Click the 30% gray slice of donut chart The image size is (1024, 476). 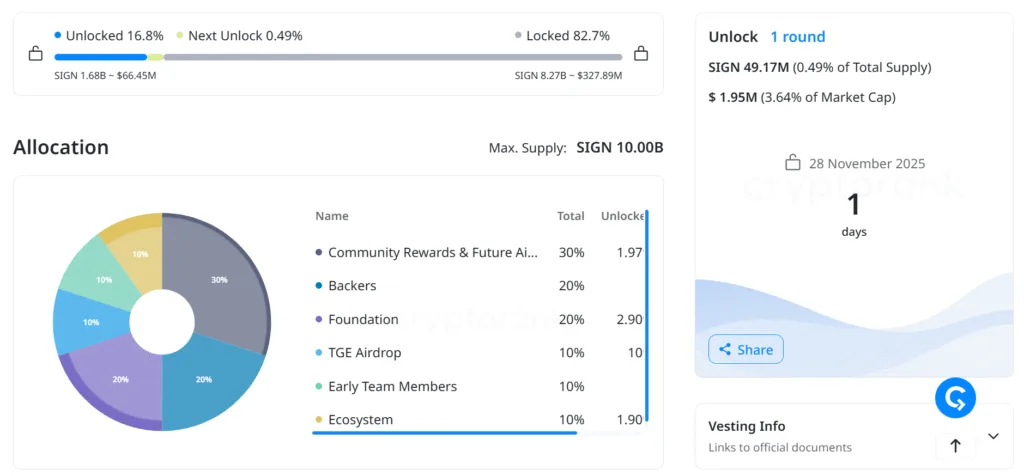coord(219,279)
